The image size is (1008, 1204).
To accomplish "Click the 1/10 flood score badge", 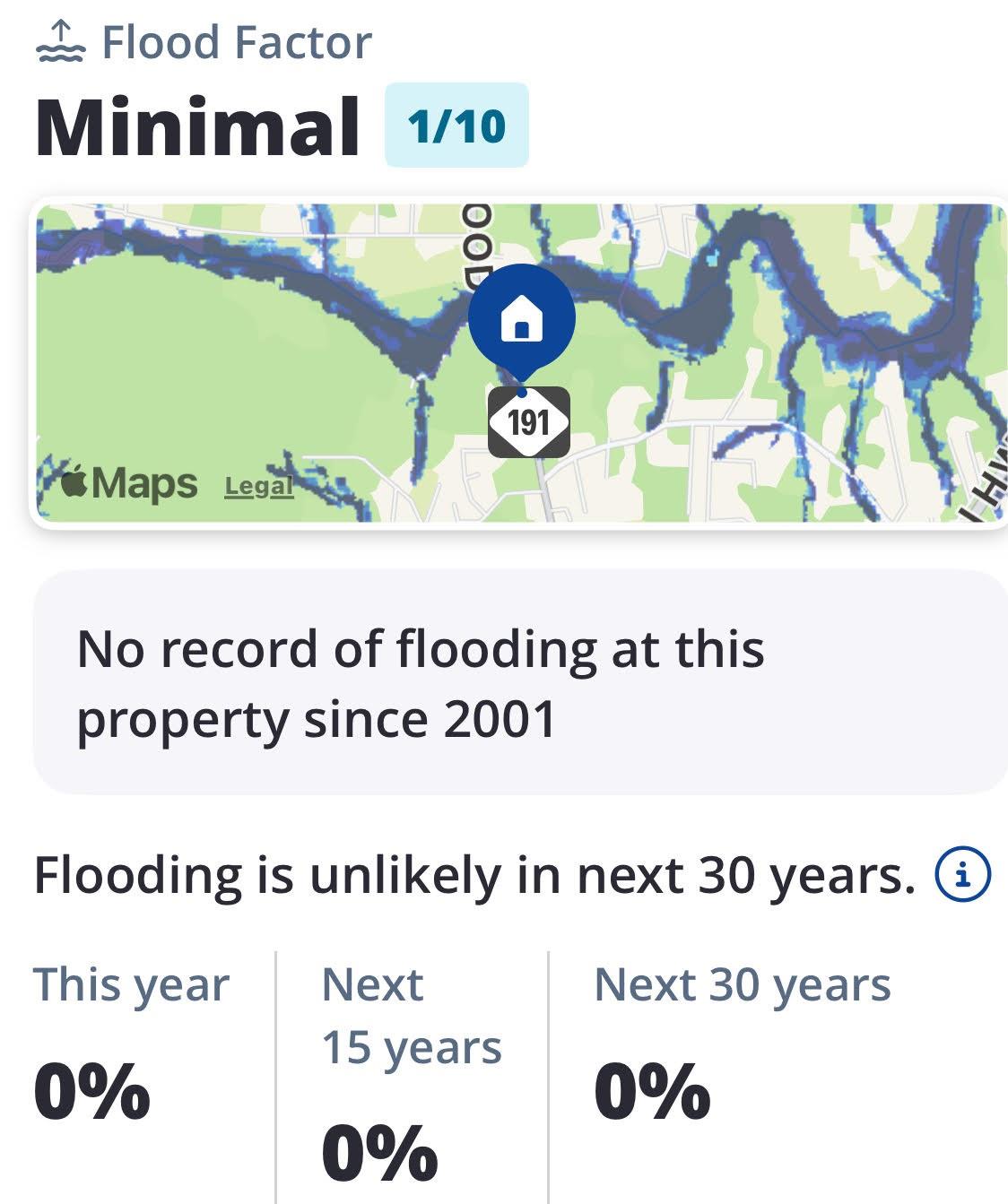I will 456,126.
